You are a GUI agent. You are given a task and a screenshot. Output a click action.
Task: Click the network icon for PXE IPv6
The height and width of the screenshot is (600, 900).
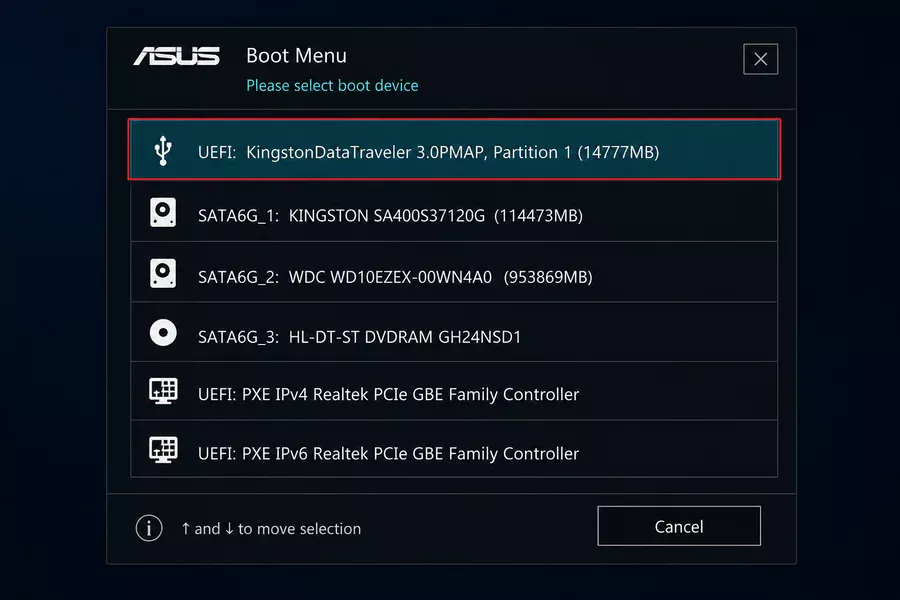pyautogui.click(x=163, y=450)
